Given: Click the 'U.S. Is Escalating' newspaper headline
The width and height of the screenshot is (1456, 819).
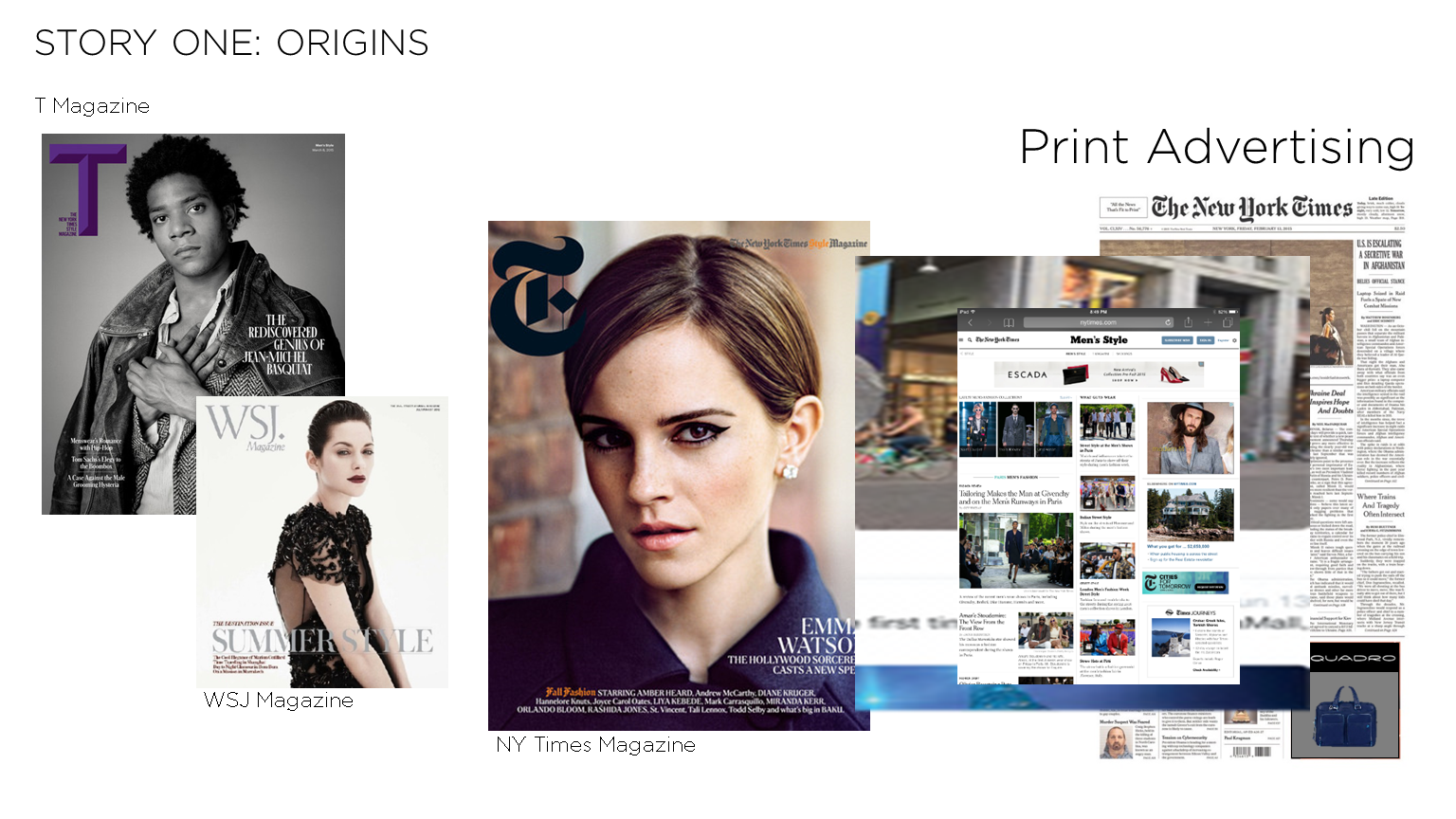Looking at the screenshot, I should point(1380,255).
